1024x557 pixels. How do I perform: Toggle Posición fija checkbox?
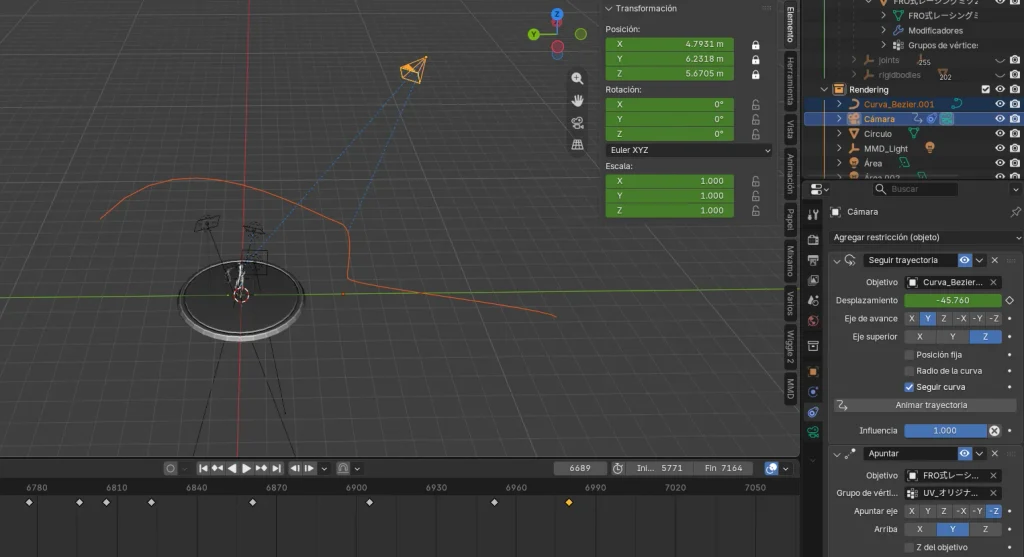[x=909, y=355]
